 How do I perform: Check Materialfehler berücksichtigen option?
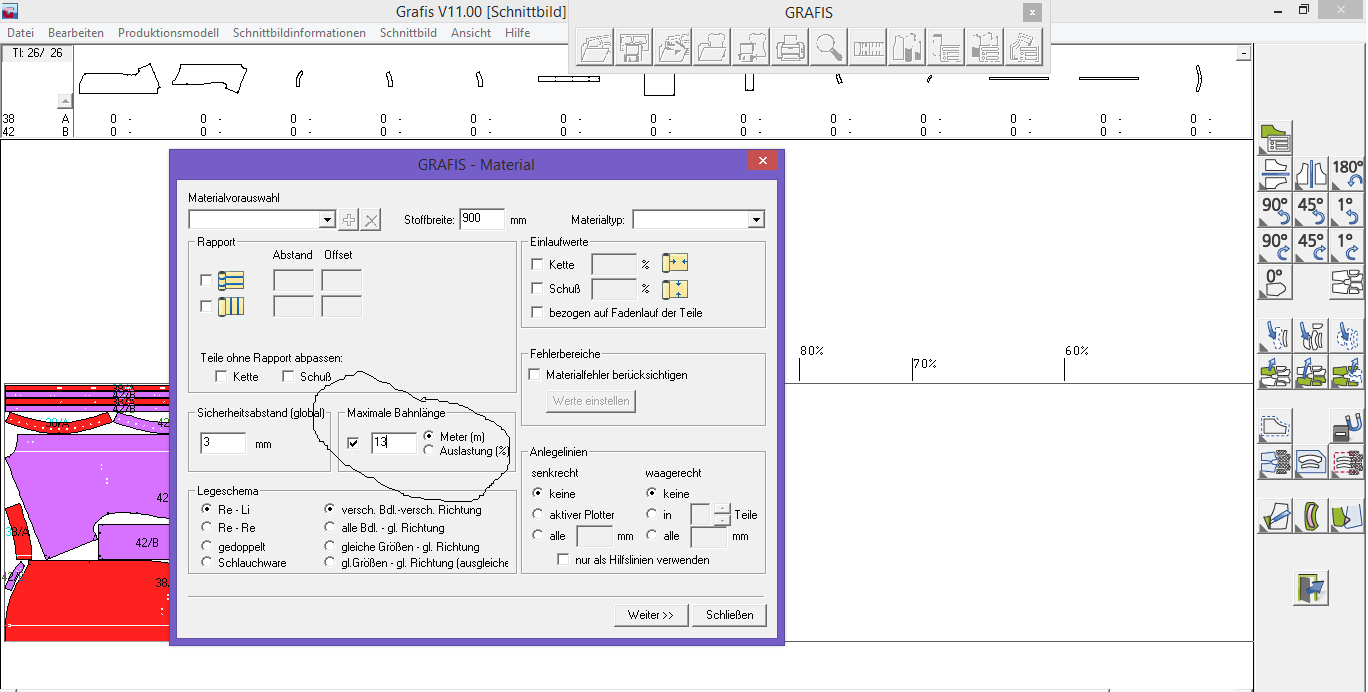534,375
